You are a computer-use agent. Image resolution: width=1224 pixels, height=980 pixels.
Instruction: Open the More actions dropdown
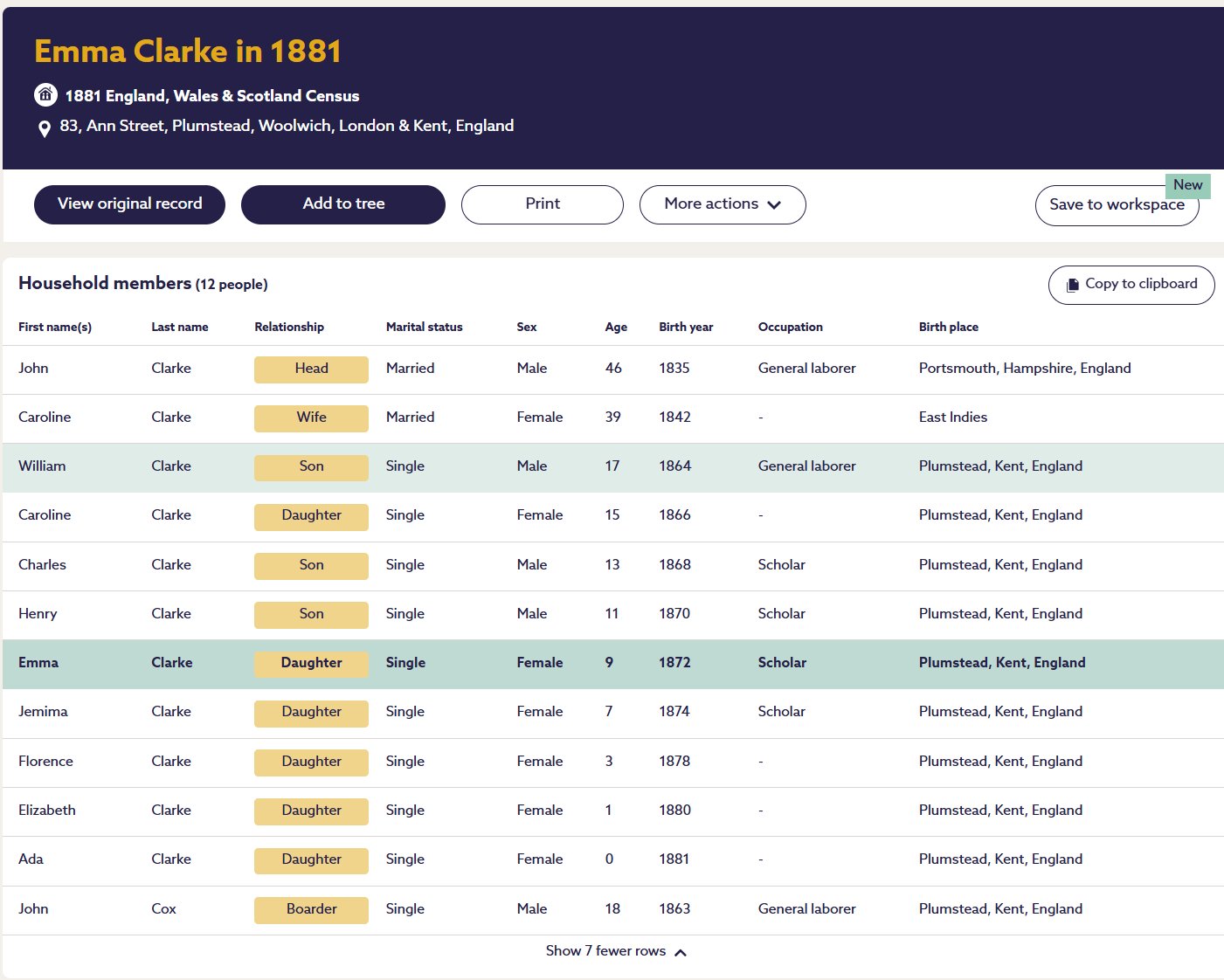coord(723,204)
